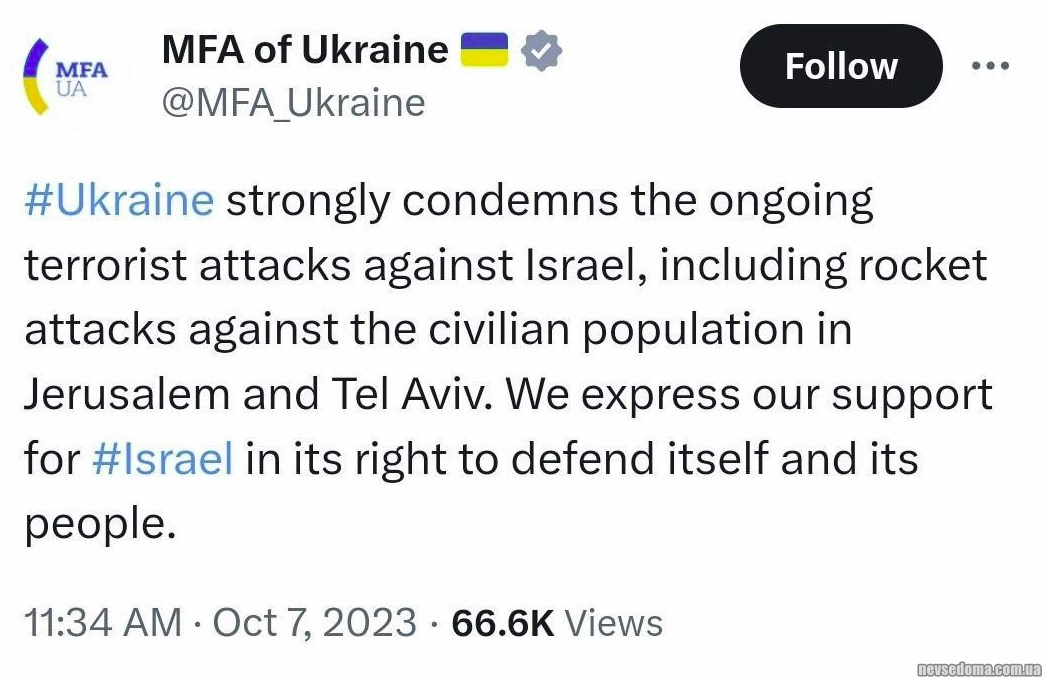The width and height of the screenshot is (1043, 678).
Task: Click the Oct 7, 2023 date
Action: pyautogui.click(x=314, y=622)
